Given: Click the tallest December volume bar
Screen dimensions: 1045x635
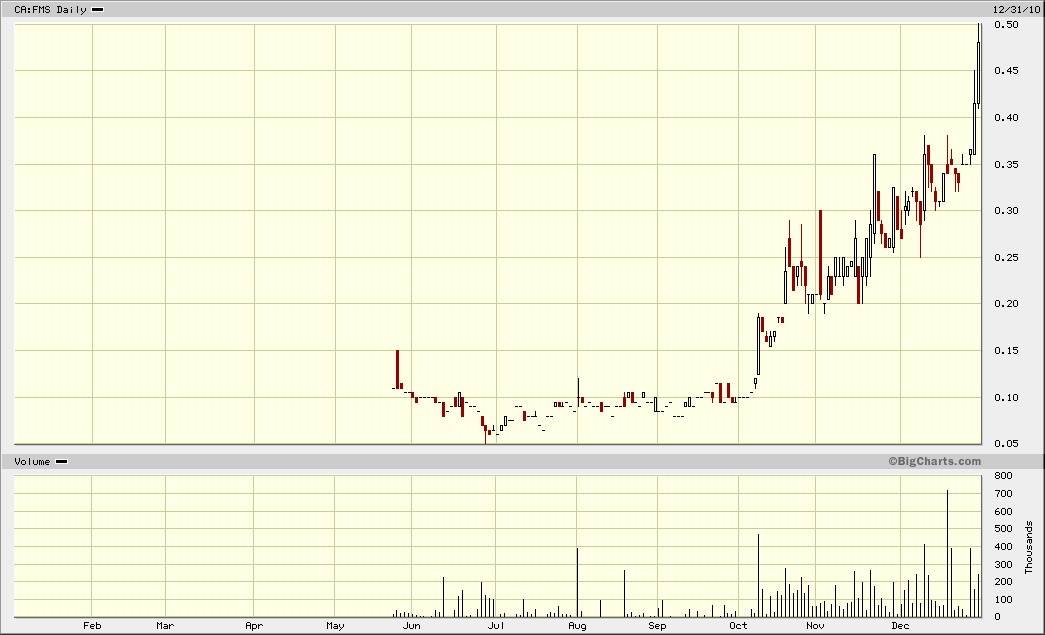Looking at the screenshot, I should [x=947, y=554].
